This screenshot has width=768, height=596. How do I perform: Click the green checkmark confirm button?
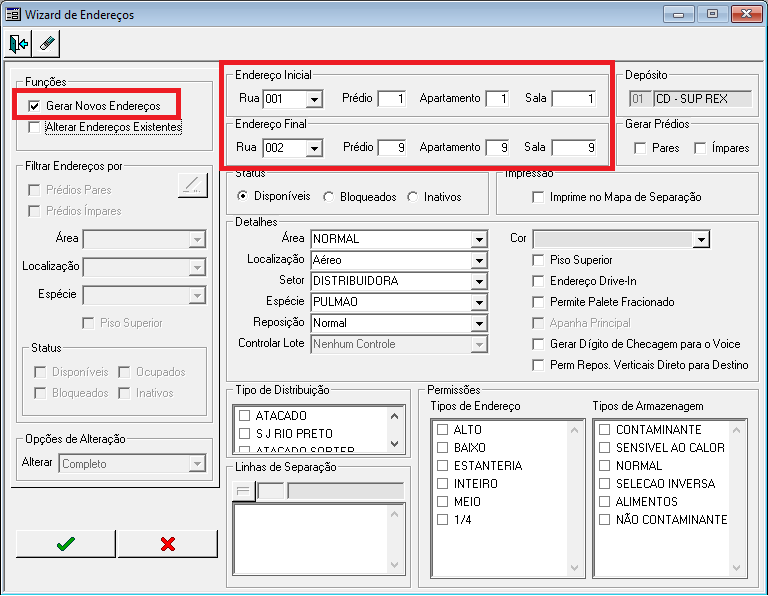[66, 544]
